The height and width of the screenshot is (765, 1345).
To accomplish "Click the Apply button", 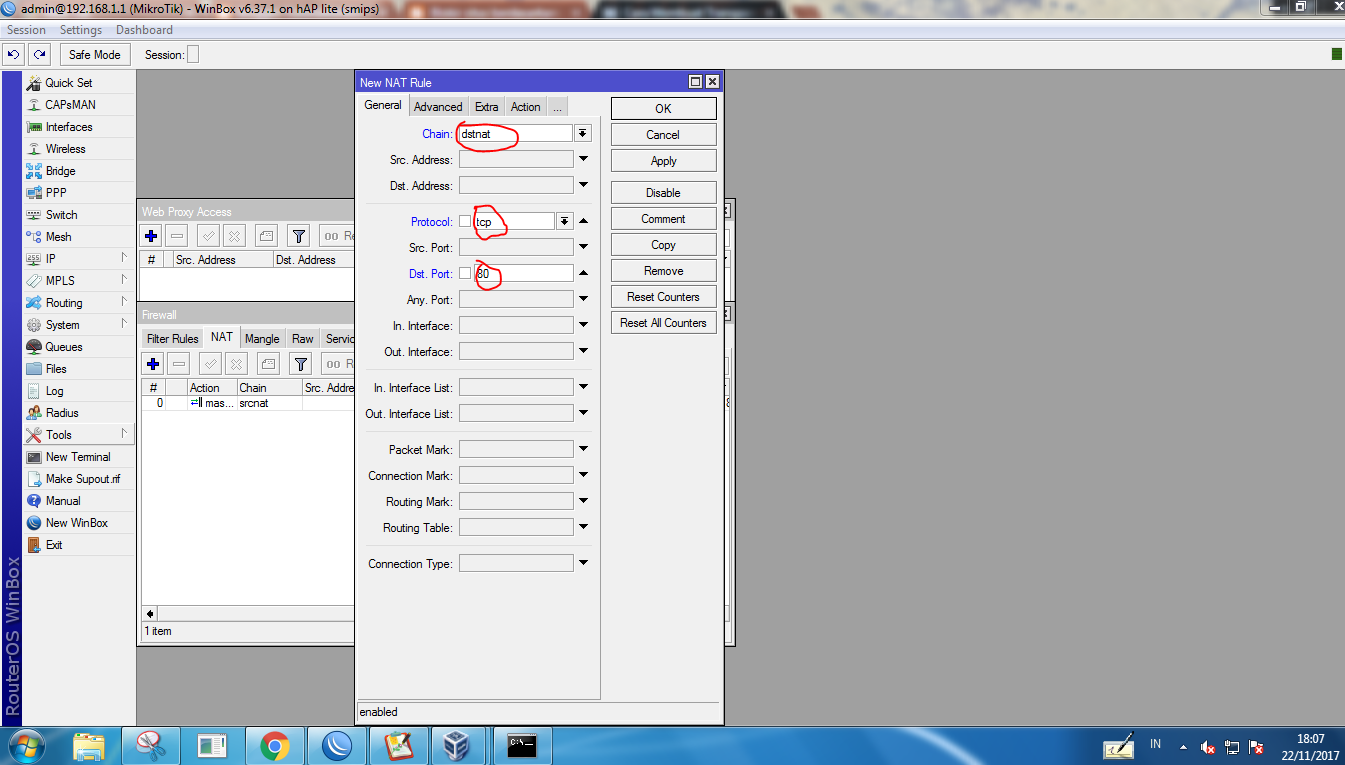I will pyautogui.click(x=663, y=160).
